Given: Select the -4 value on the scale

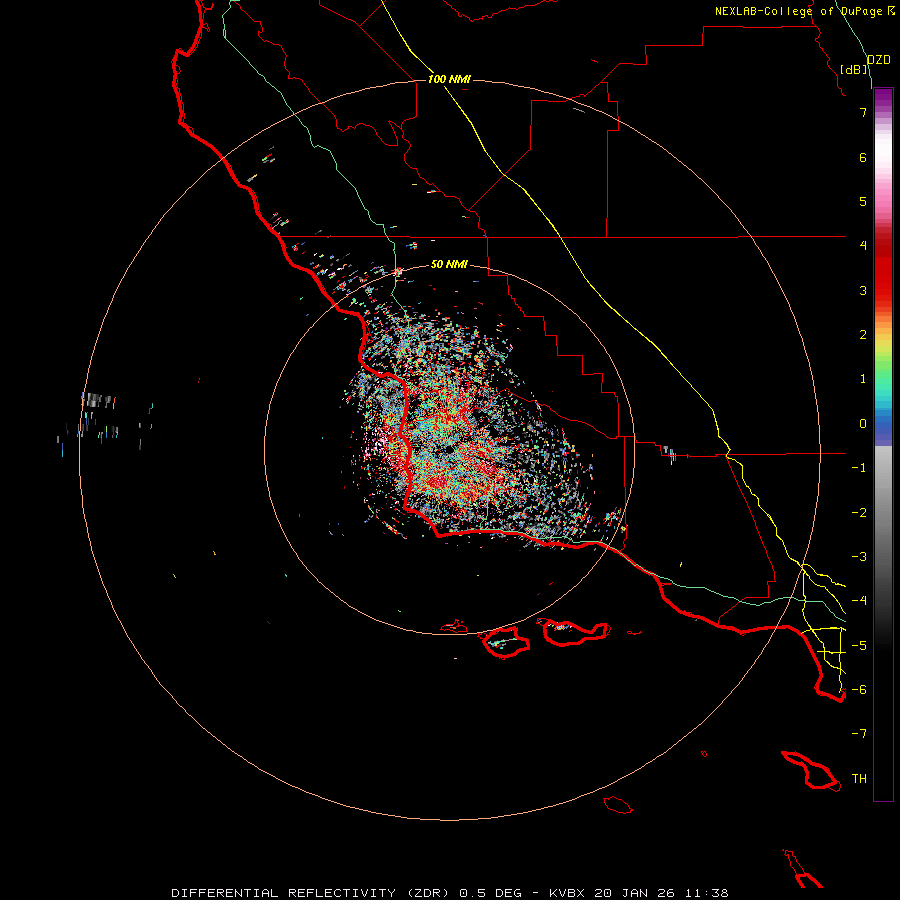Looking at the screenshot, I should click(859, 601).
